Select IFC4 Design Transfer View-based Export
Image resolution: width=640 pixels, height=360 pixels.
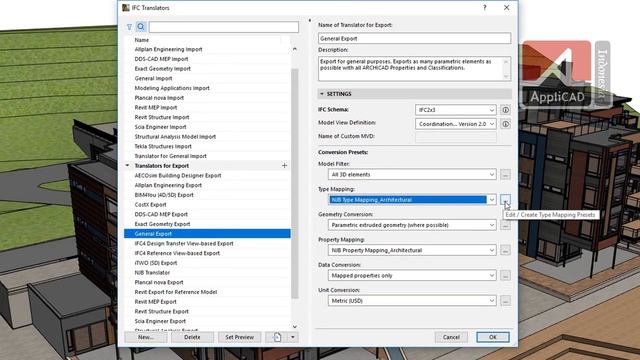coord(207,243)
